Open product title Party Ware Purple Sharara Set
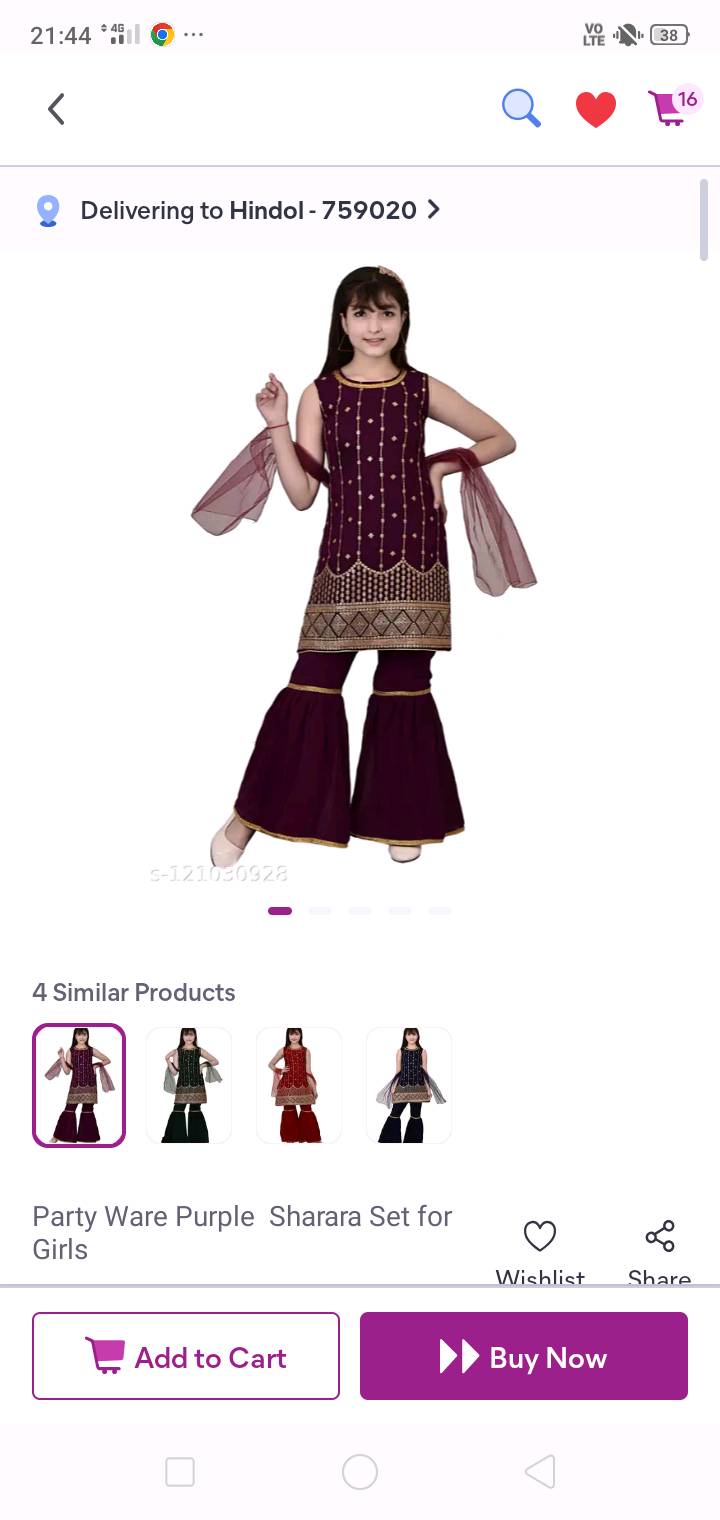720x1520 pixels. click(242, 1233)
